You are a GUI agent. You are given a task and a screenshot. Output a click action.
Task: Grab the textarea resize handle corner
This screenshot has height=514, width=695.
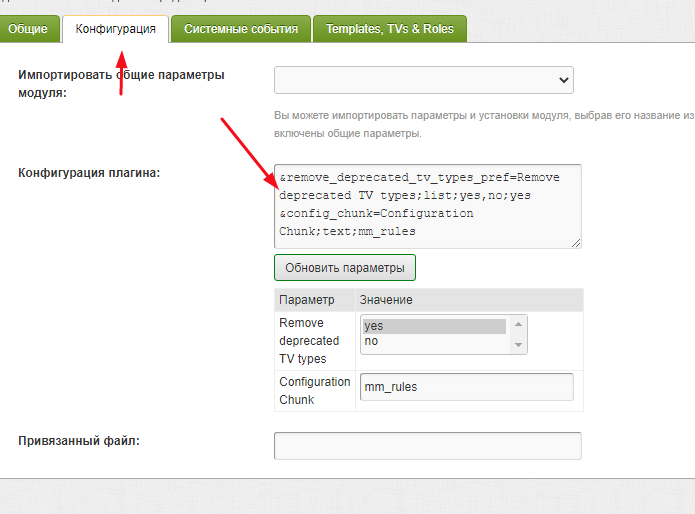coord(576,243)
